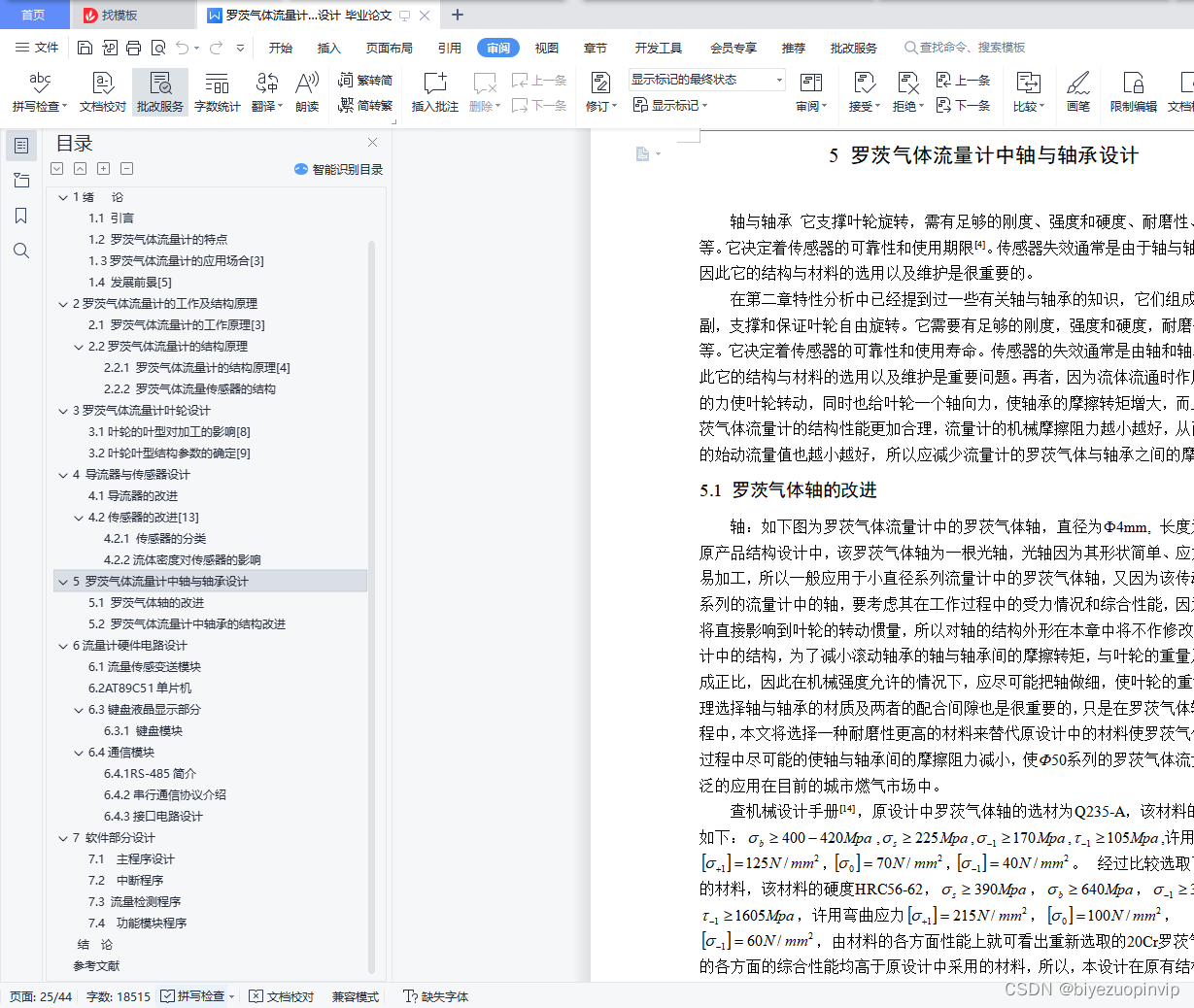Select the 画笔 pen tool

coord(1078,92)
